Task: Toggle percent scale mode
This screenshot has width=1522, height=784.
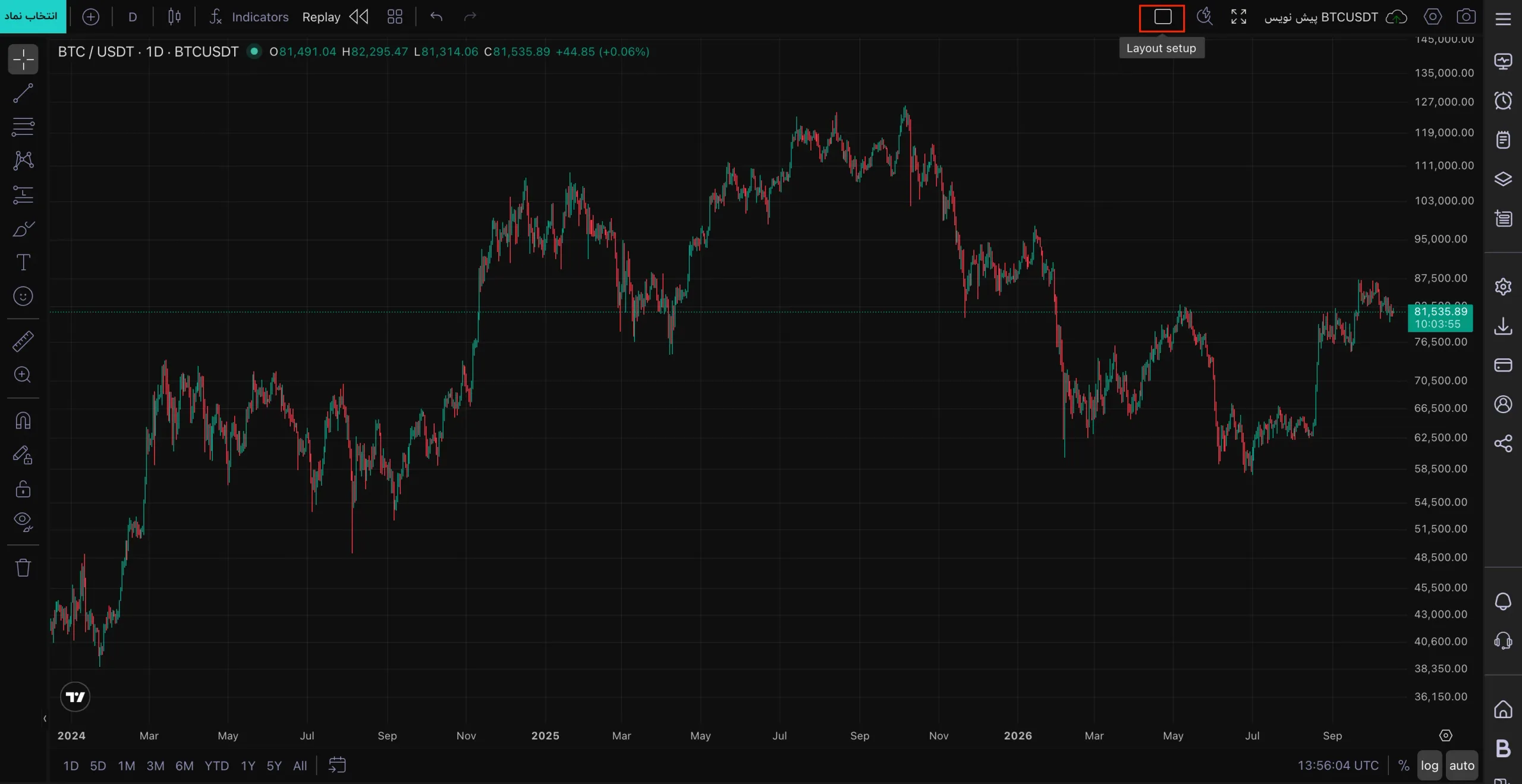Action: click(1404, 766)
